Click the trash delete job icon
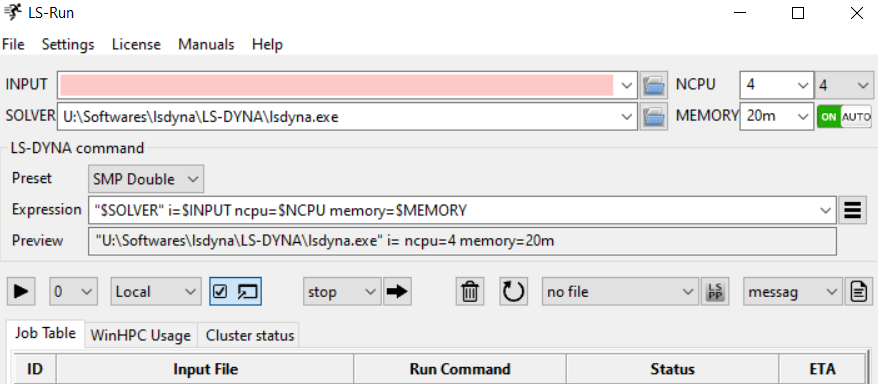878x384 pixels. click(x=470, y=292)
